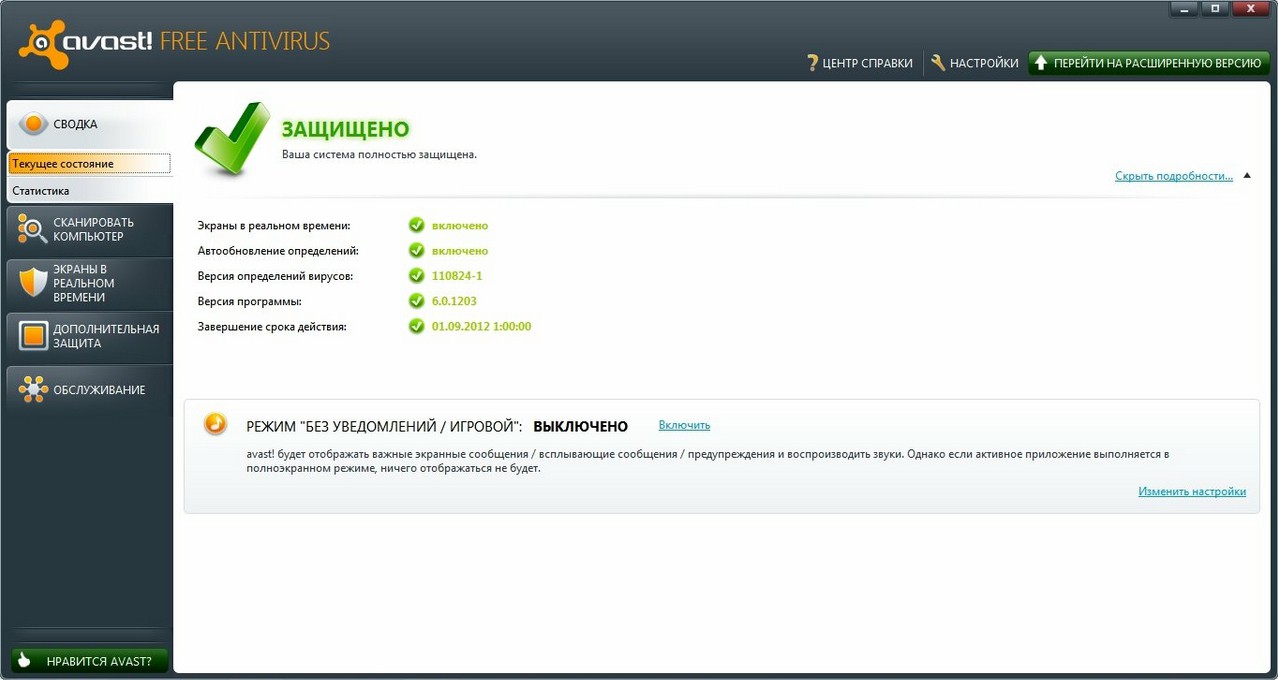Open Изменить настройки link
Screen dimensions: 1278x680
[1191, 491]
